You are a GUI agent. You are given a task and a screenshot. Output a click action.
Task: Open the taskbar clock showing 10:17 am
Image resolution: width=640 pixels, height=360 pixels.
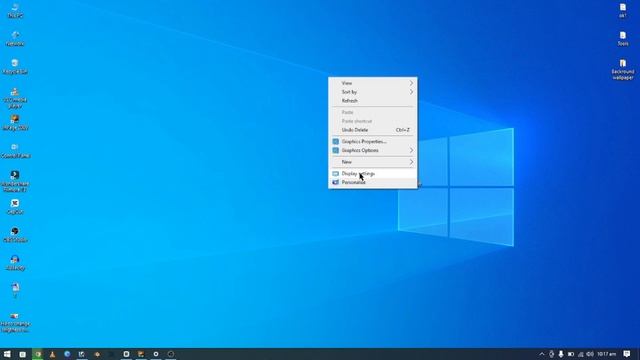coord(607,354)
